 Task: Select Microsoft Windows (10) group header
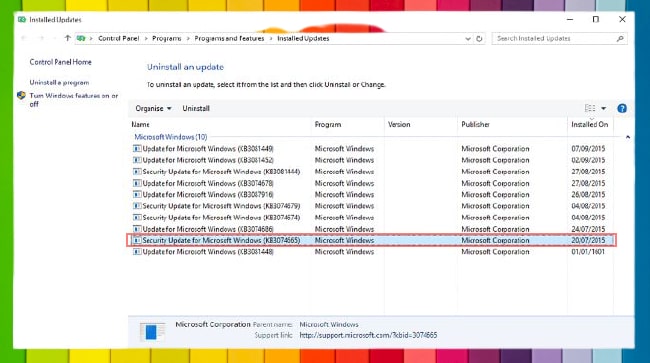tap(171, 137)
